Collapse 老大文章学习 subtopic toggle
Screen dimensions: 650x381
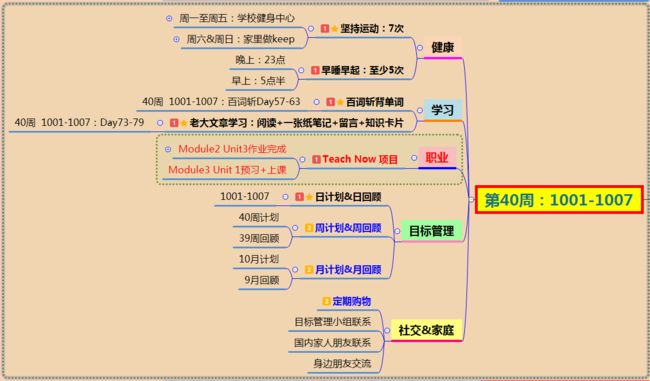[x=160, y=123]
